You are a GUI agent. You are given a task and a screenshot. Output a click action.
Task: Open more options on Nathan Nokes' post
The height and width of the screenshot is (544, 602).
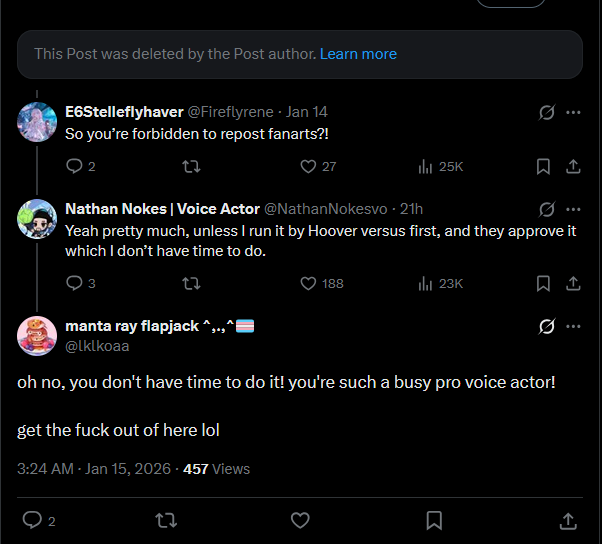pos(573,209)
